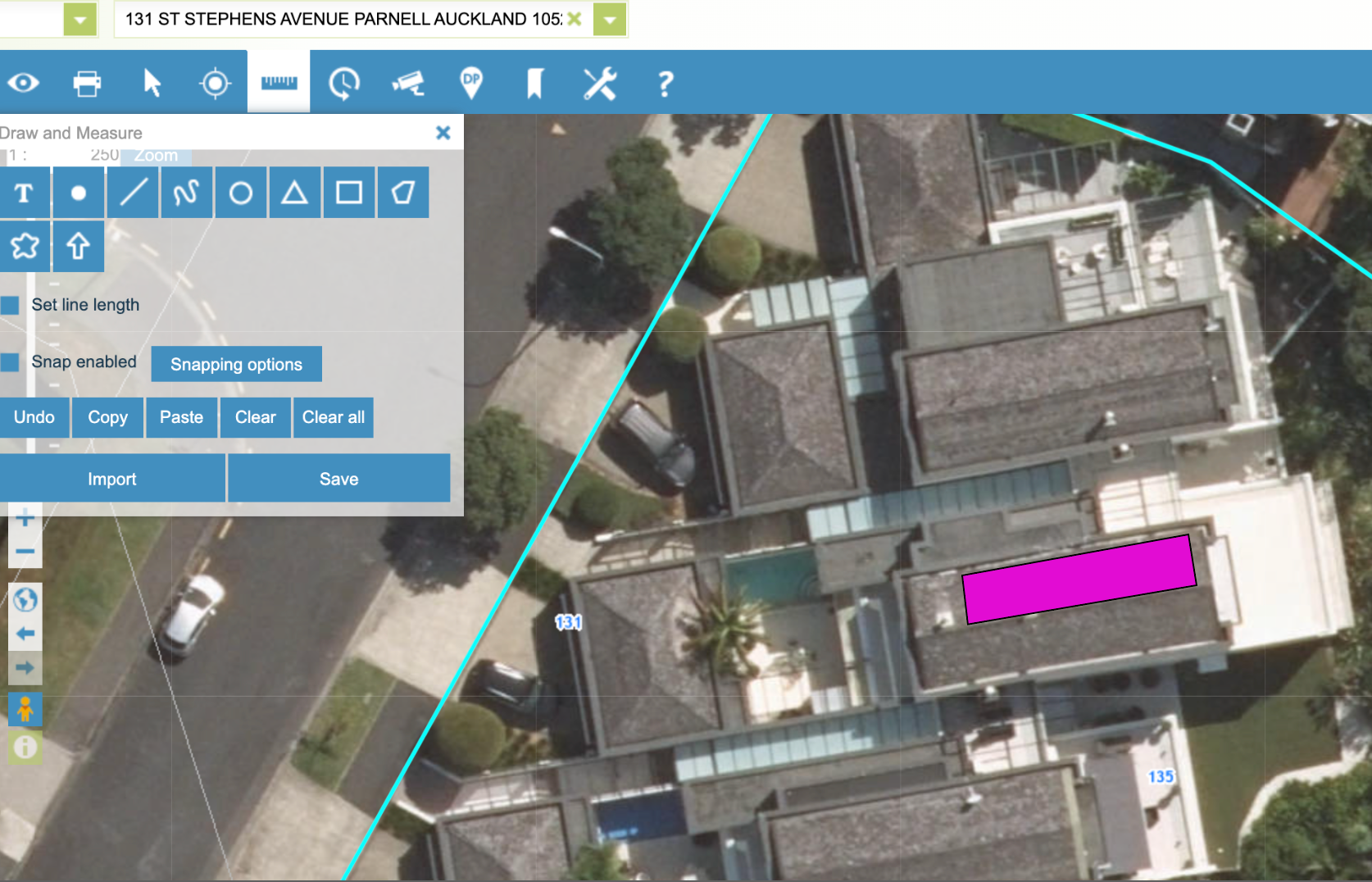Open the bookmark tool
The height and width of the screenshot is (882, 1372).
pos(534,83)
